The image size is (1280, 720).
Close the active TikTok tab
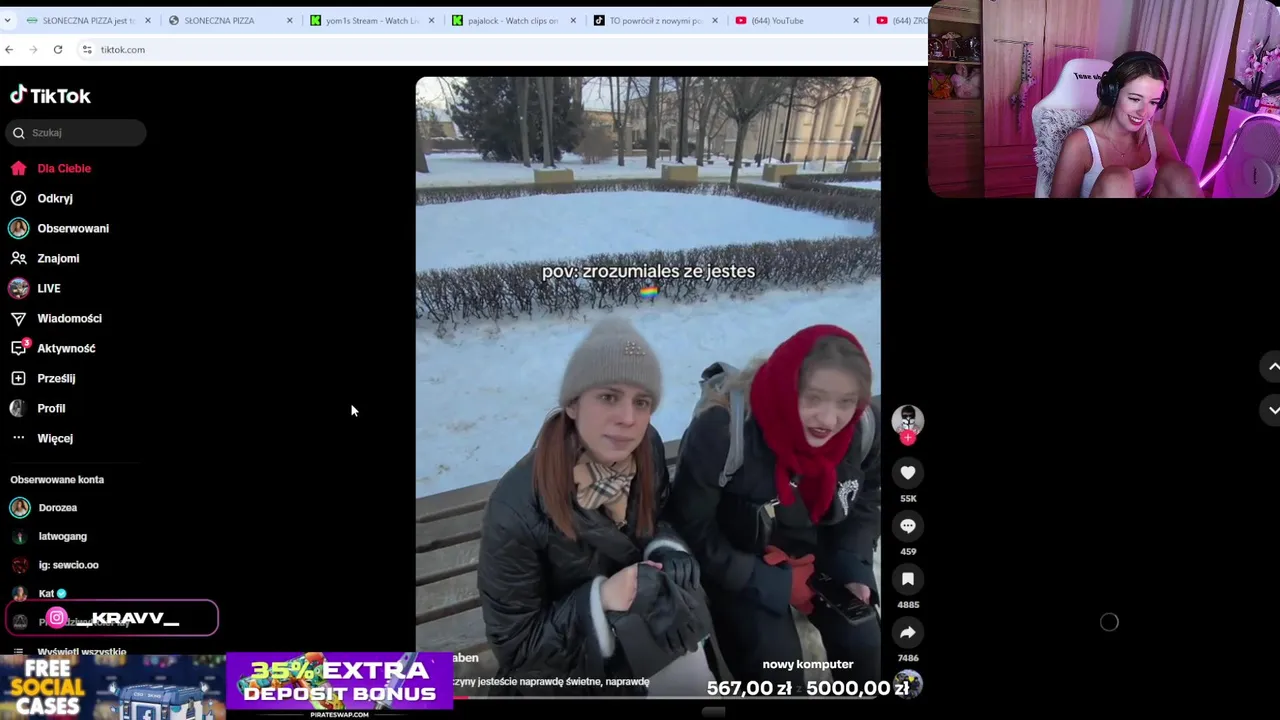(x=715, y=20)
